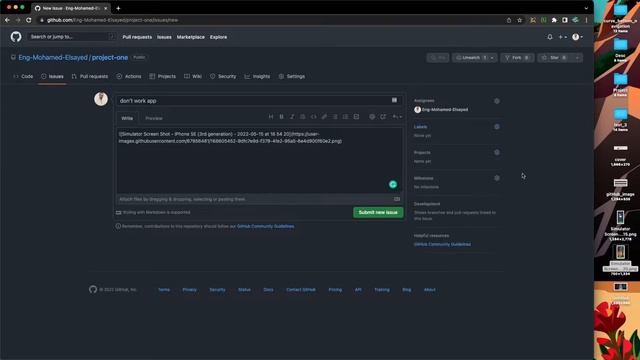Click the issue title input field
The image size is (640, 360).
[259, 100]
